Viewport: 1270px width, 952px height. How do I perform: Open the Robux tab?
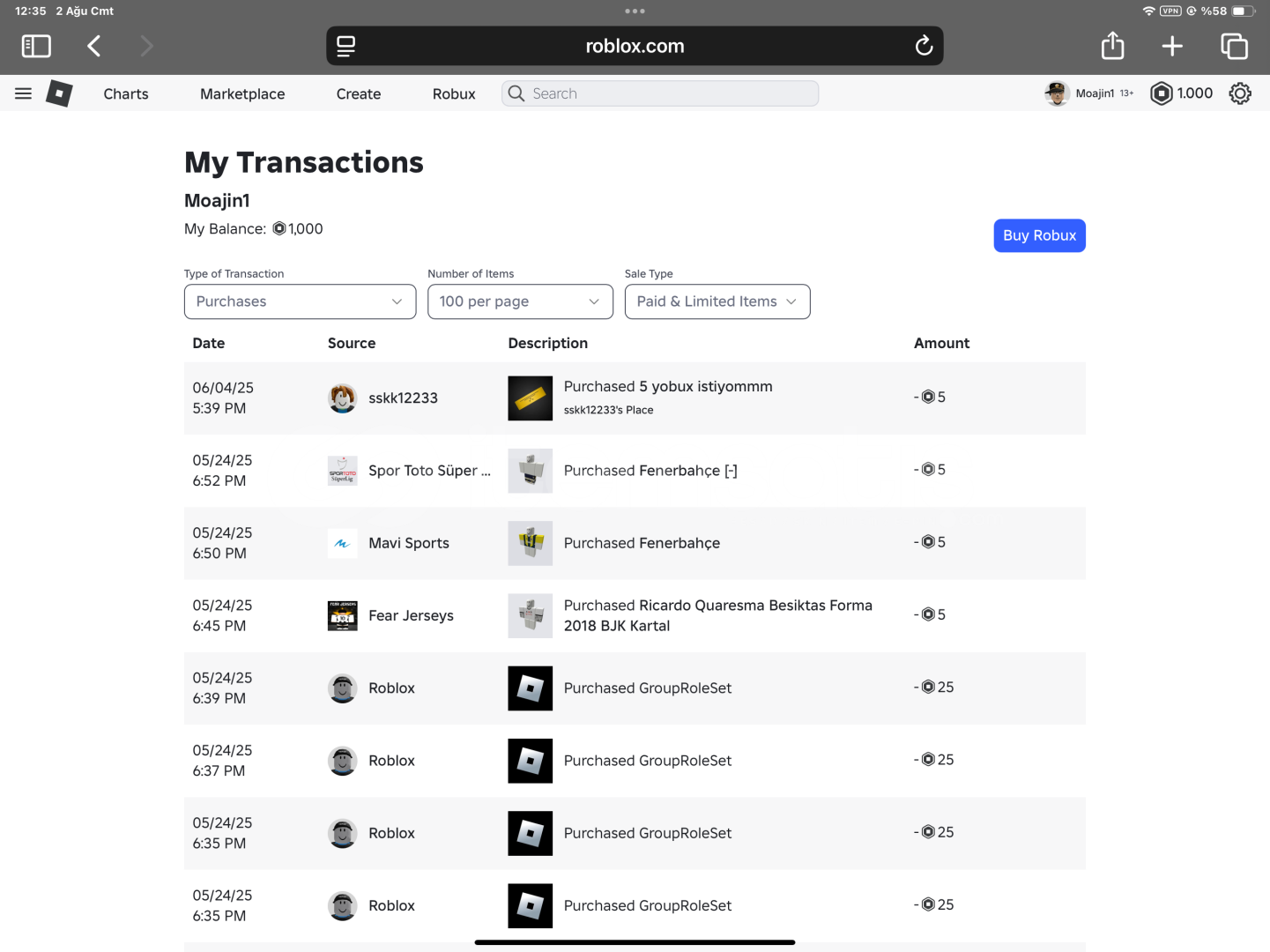pos(454,94)
